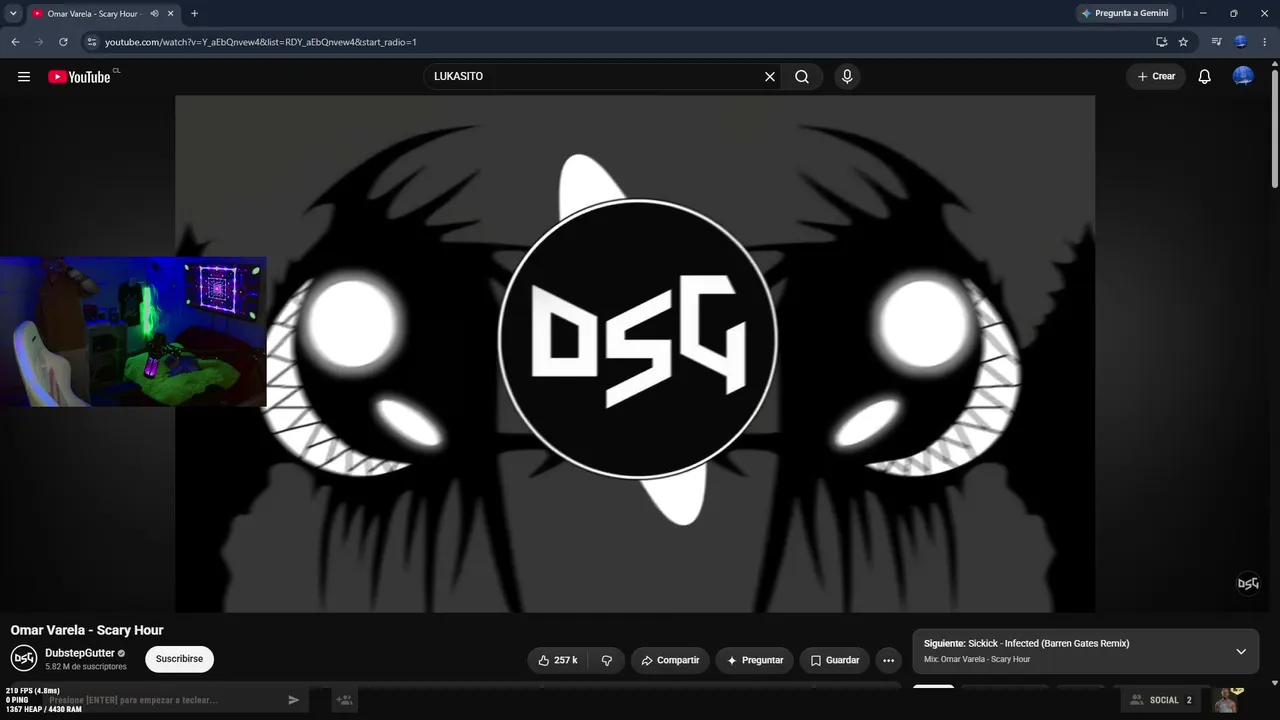The height and width of the screenshot is (720, 1280).
Task: View site information icon in address bar
Action: 91,42
